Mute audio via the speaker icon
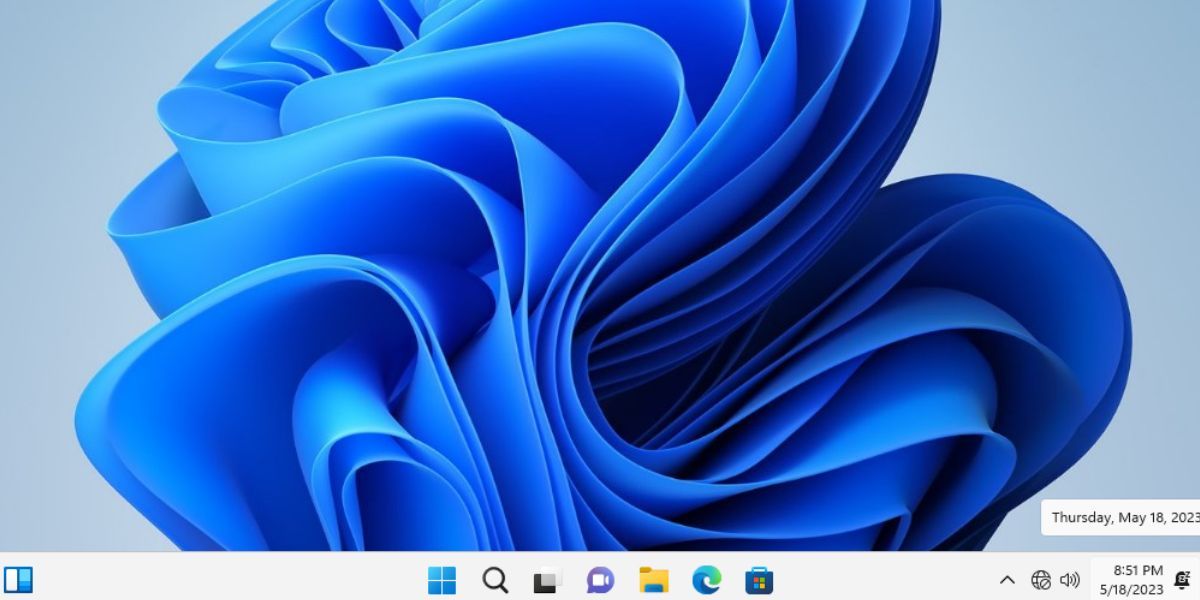This screenshot has width=1200, height=600. pos(1068,580)
